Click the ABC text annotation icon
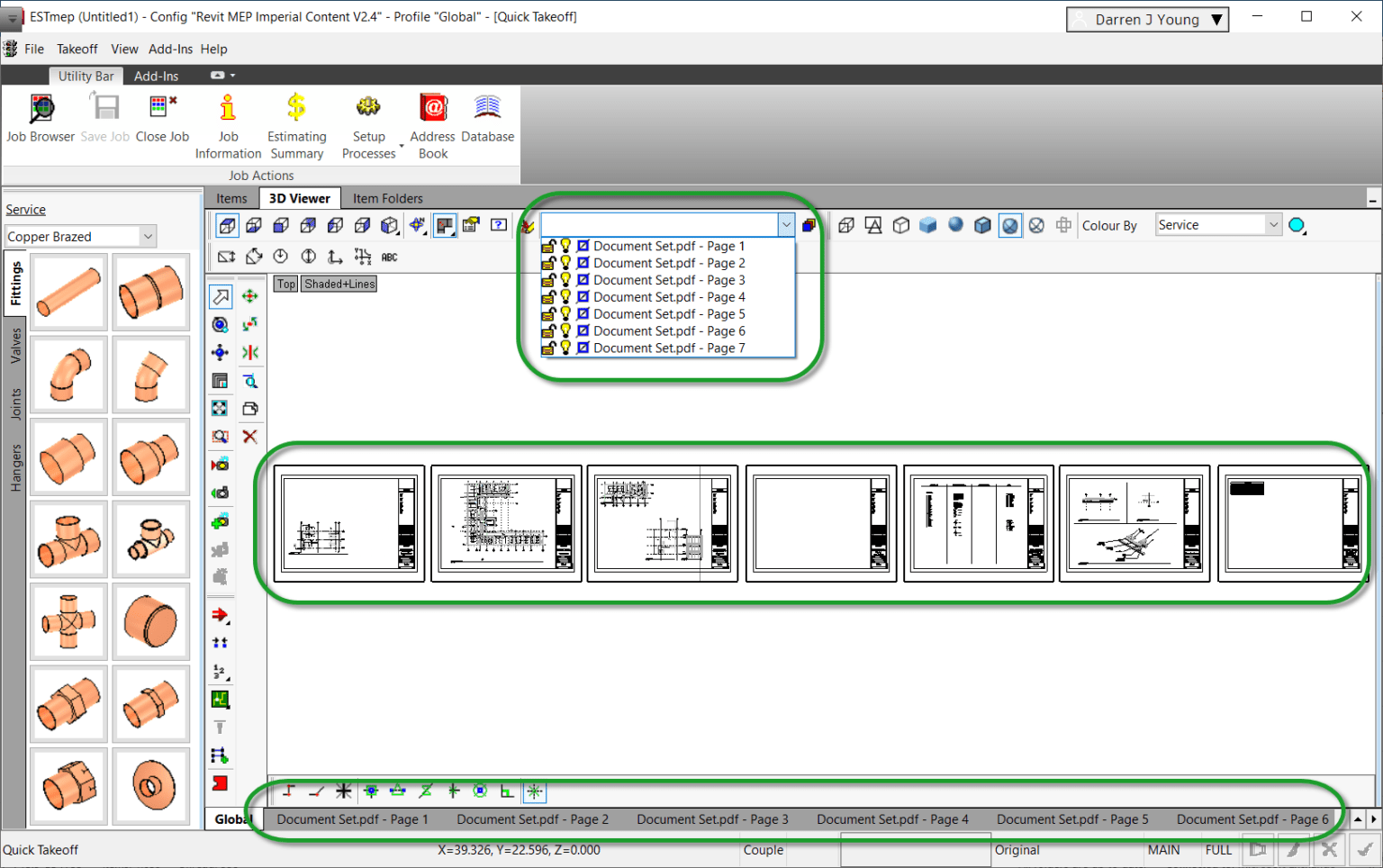 click(389, 257)
